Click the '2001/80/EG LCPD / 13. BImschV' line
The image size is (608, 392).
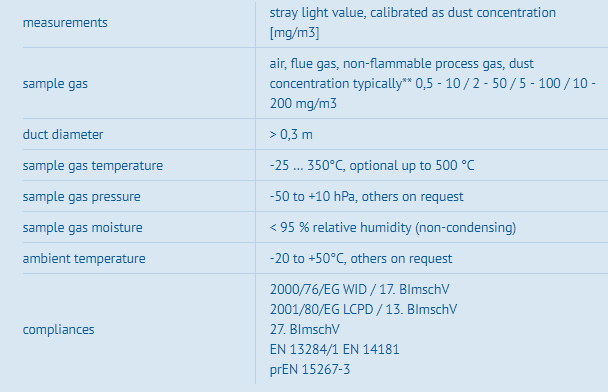363,309
